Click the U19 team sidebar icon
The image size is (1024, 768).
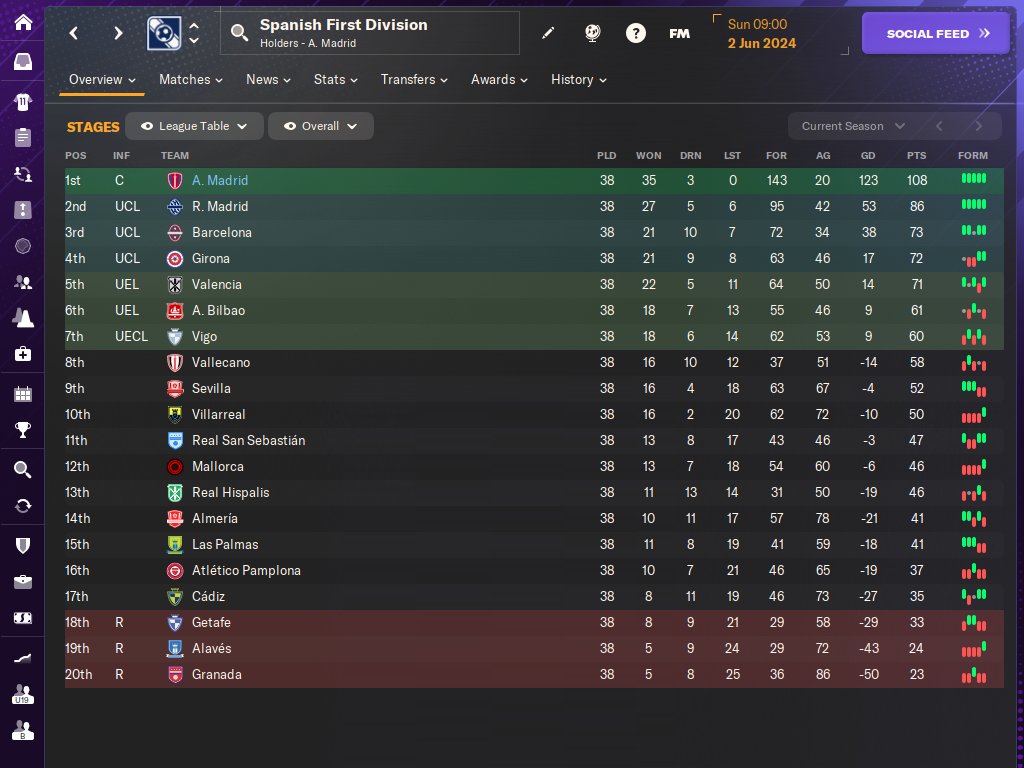click(22, 693)
